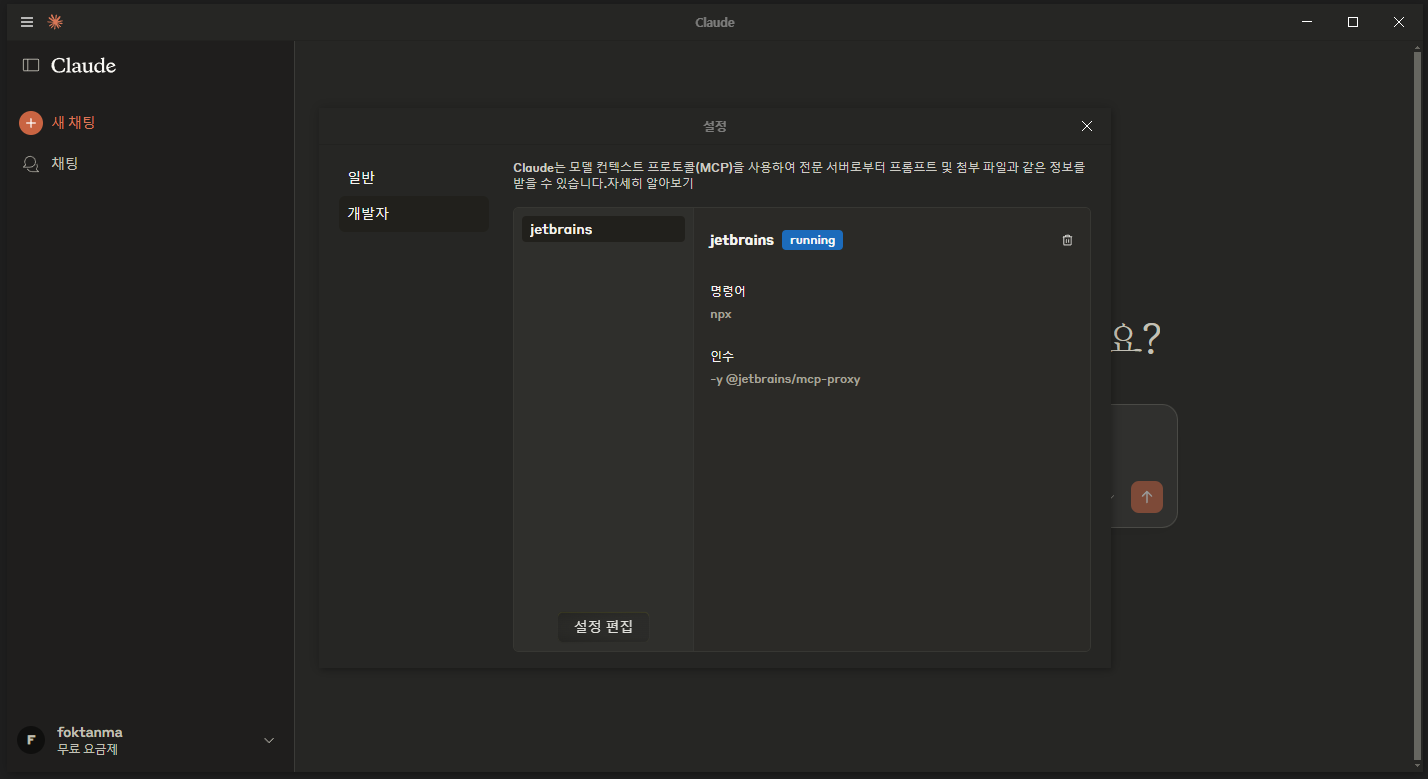Click the 설정 편집 button
Viewport: 1428px width, 779px height.
604,627
